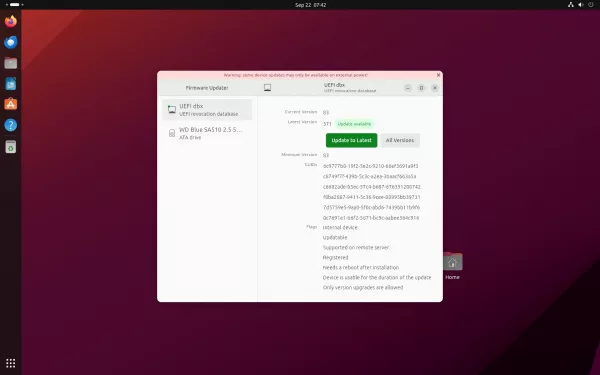Open the Files manager dock icon
600x375 pixels.
coord(11,63)
